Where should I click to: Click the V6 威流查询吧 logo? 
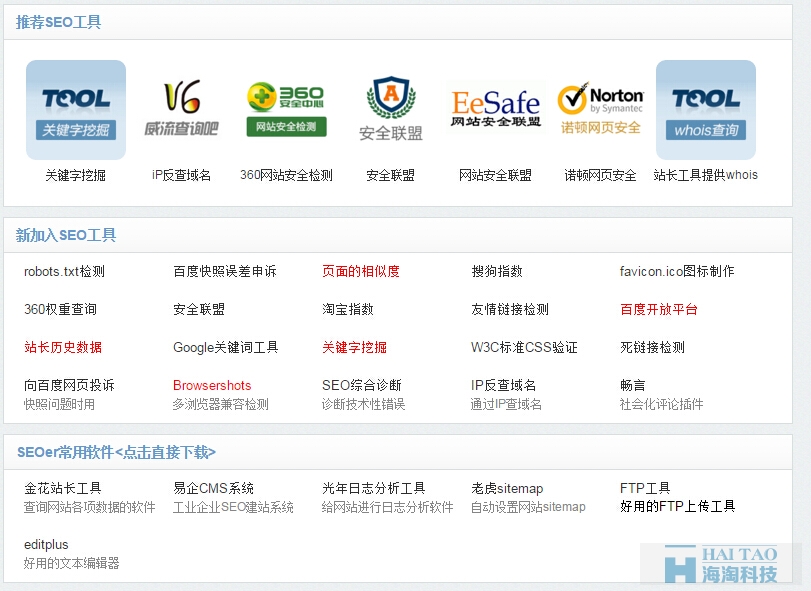pyautogui.click(x=181, y=108)
